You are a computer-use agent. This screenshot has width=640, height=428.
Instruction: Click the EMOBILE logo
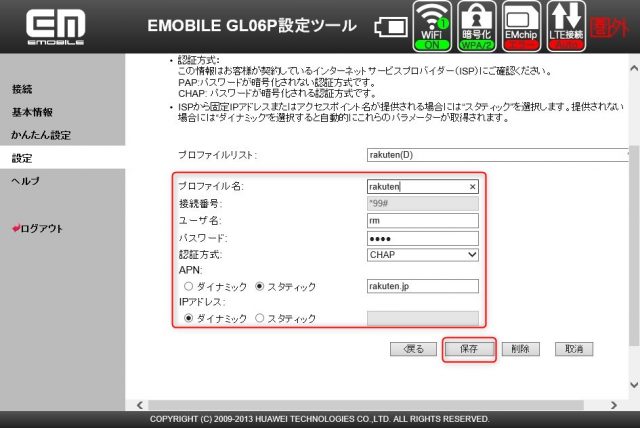point(56,27)
